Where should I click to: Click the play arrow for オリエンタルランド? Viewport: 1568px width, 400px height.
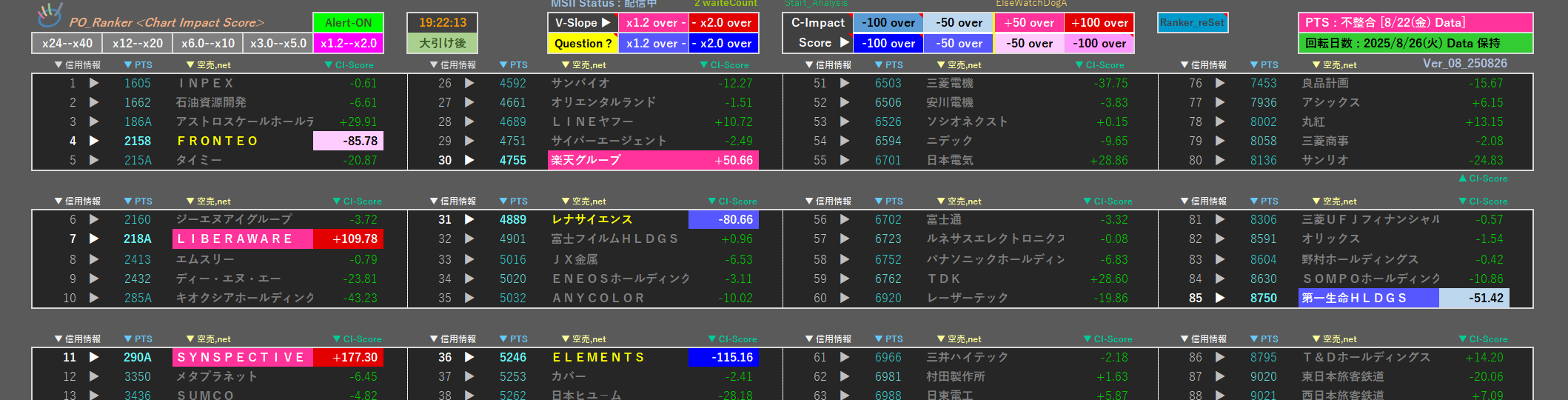click(469, 102)
